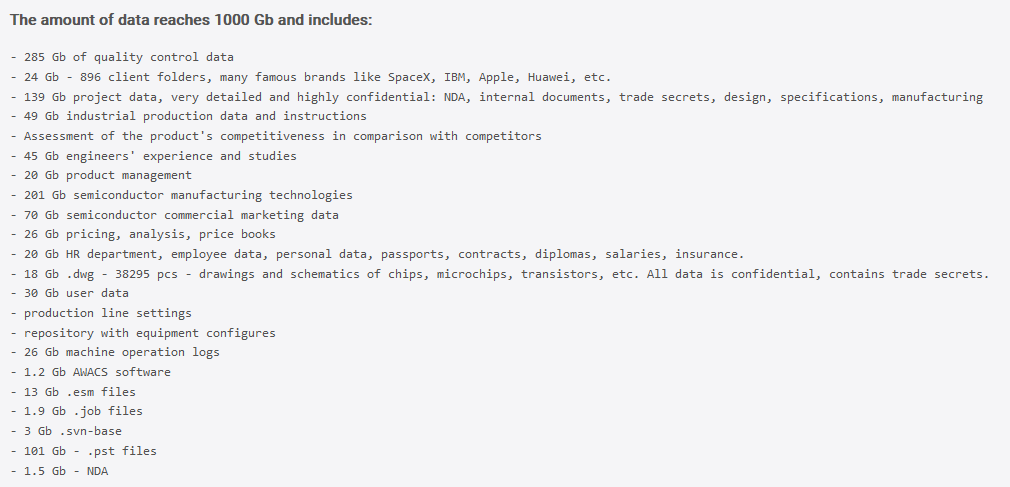This screenshot has height=487, width=1010.
Task: Click the '18 Gb .dwg - 38295 pcs' text
Action: (x=500, y=274)
